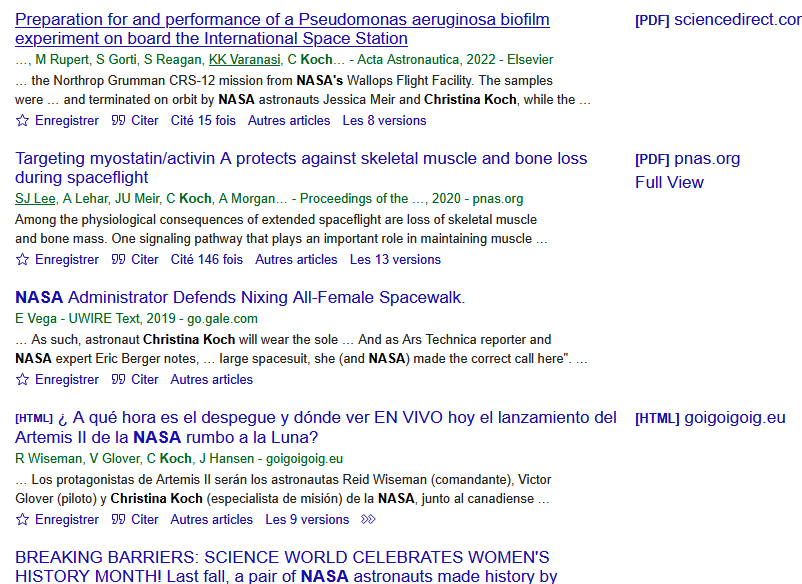
Task: Open author KK Varanasi's profile
Action: coord(244,60)
